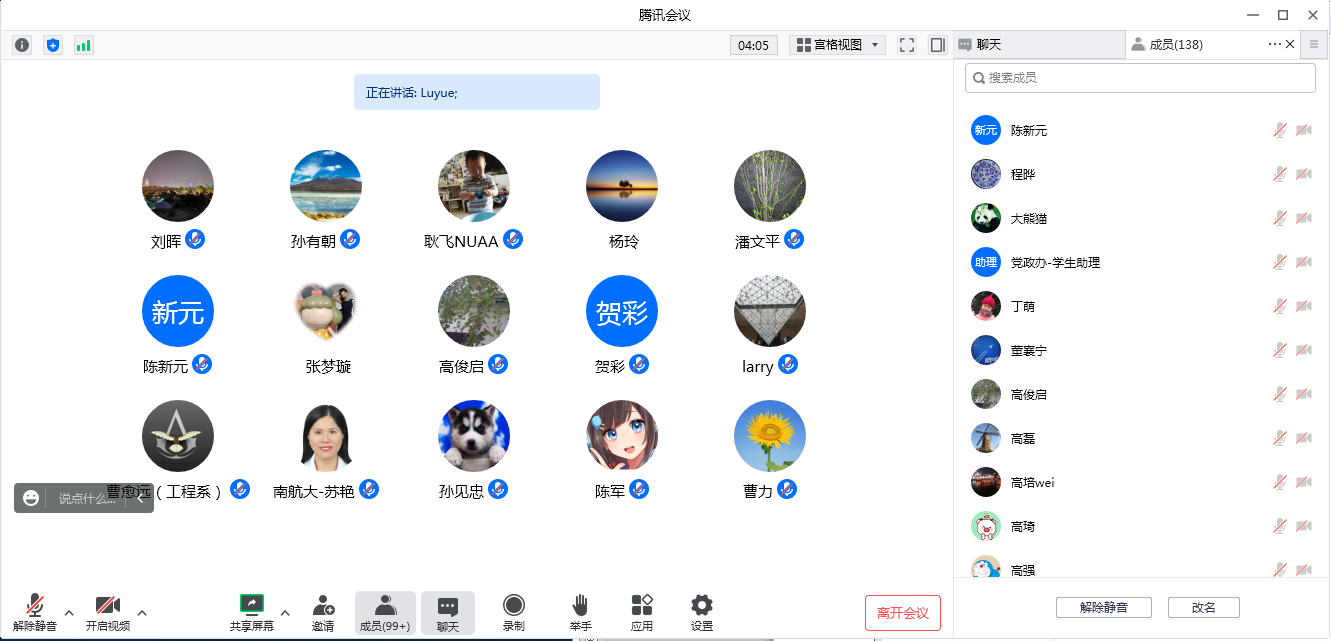Switch to the 聊天 tab
This screenshot has width=1331, height=641.
pos(1038,44)
